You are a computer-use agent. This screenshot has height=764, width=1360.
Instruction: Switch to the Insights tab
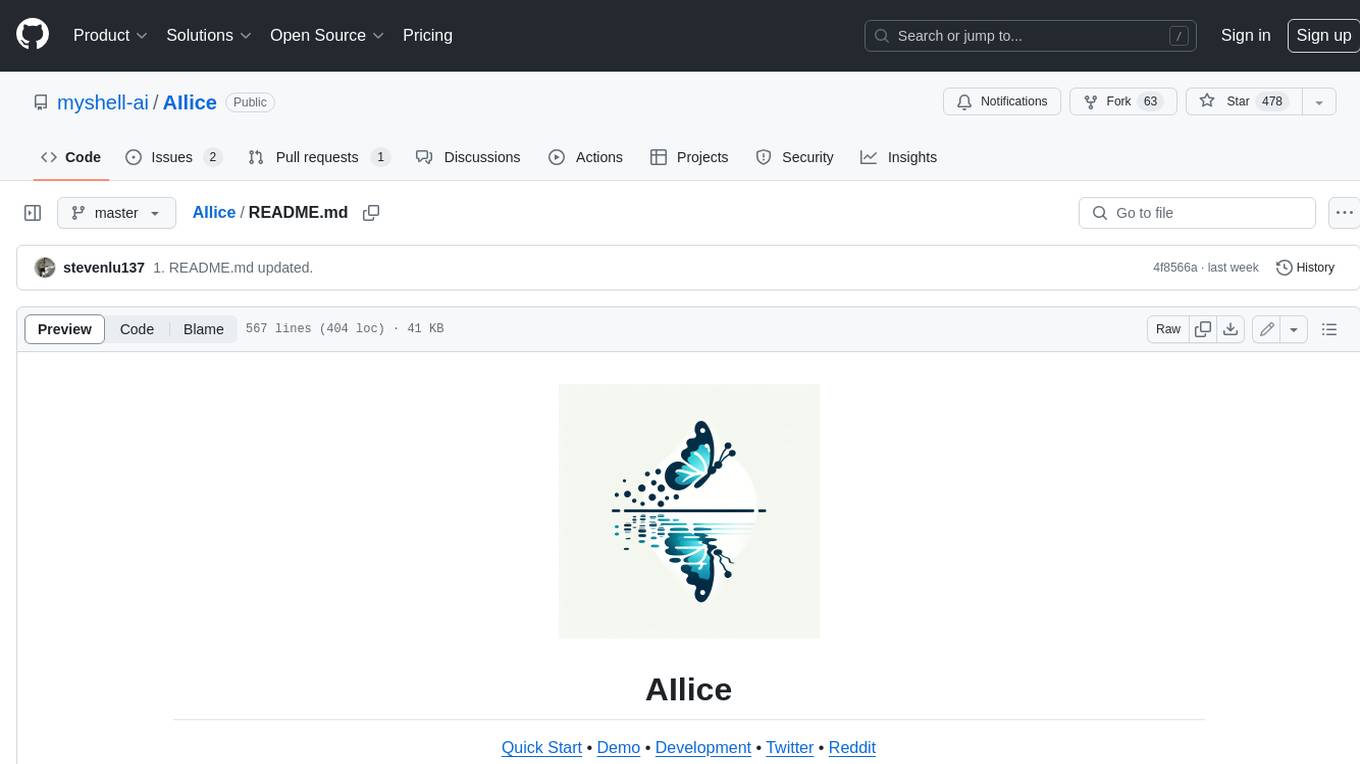tap(899, 157)
